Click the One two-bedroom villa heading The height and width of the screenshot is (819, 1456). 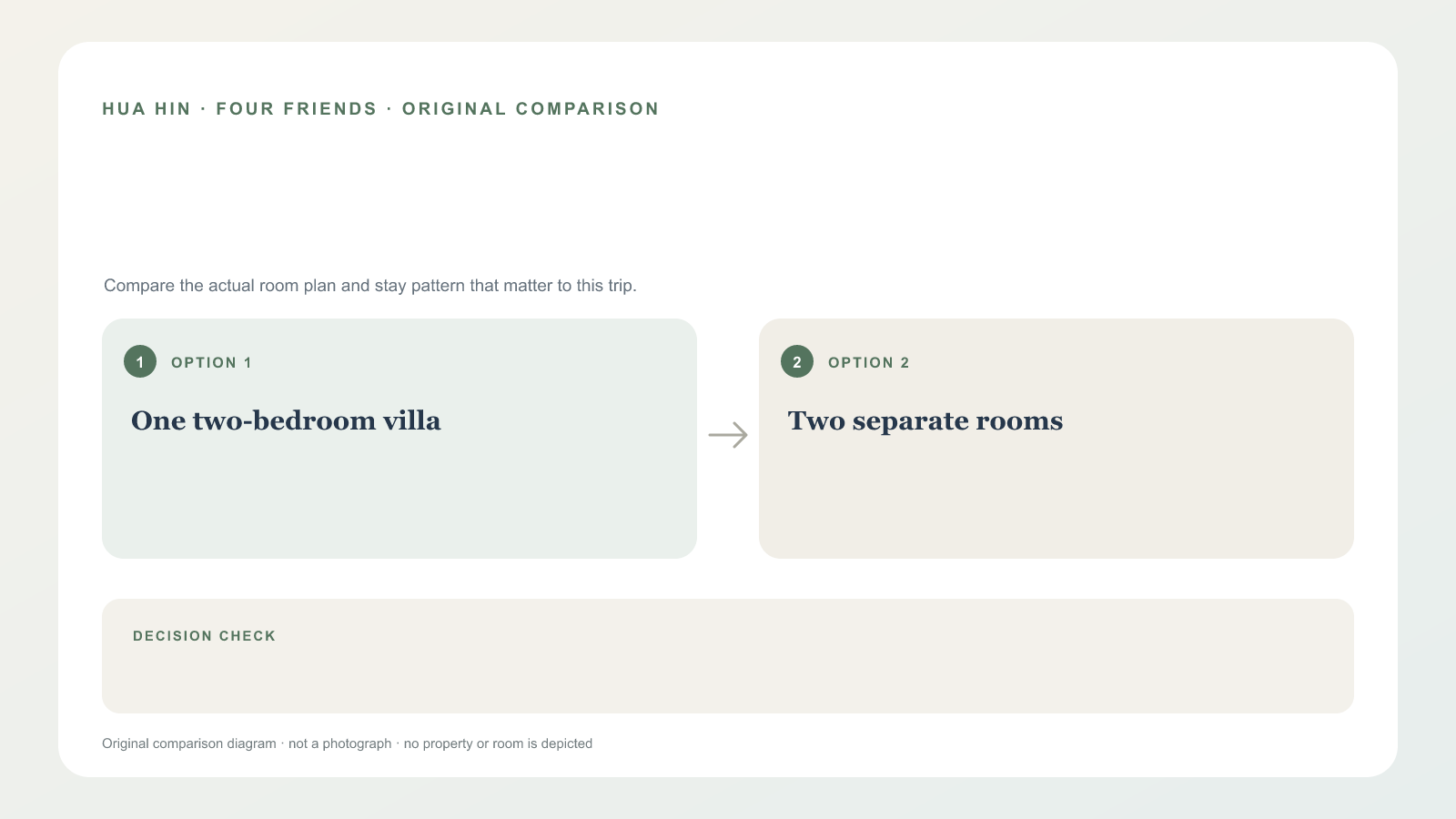pyautogui.click(x=286, y=420)
